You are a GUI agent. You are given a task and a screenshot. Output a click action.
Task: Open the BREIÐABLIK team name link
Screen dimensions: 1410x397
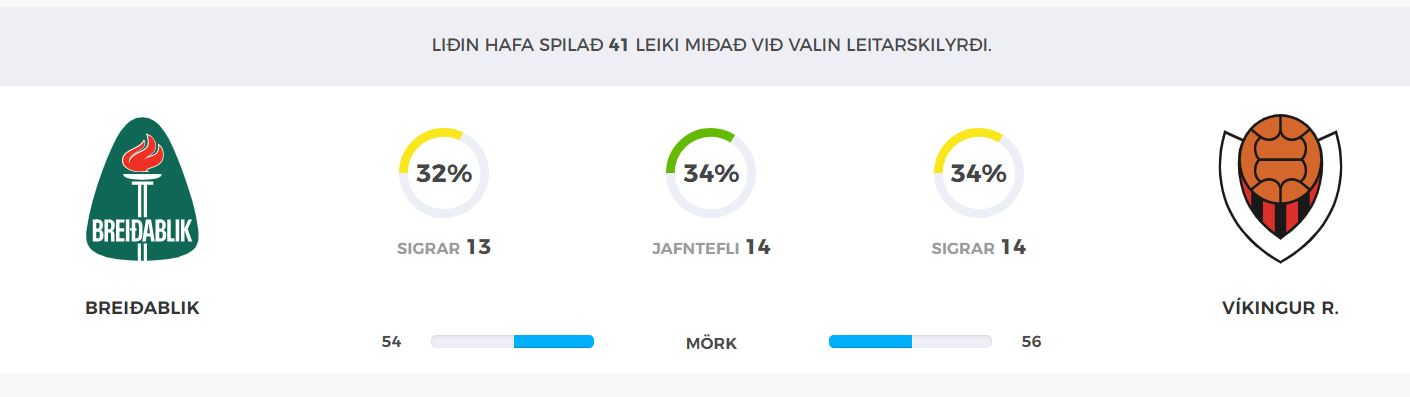coord(143,308)
